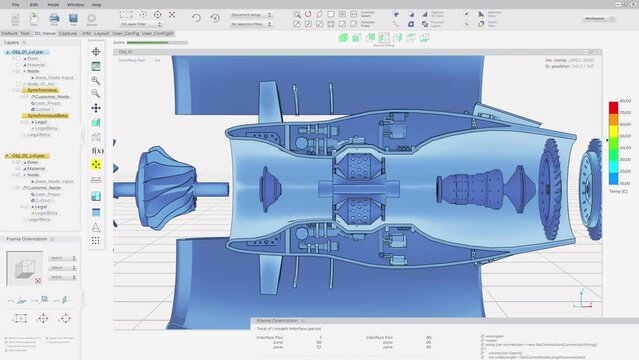Toggle the Material checkbox under Obj_02_Lvl.par
The height and width of the screenshot is (360, 639).
[18, 169]
